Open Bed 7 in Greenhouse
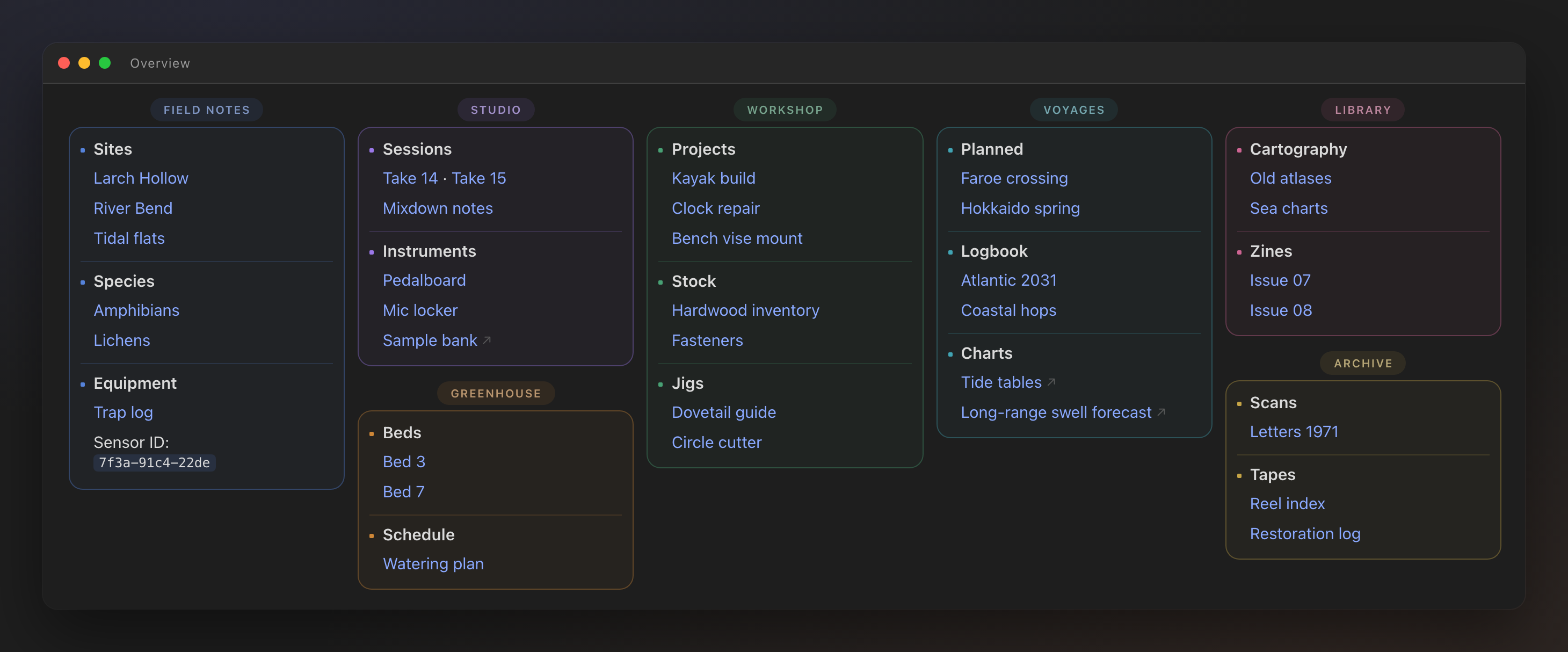 404,492
